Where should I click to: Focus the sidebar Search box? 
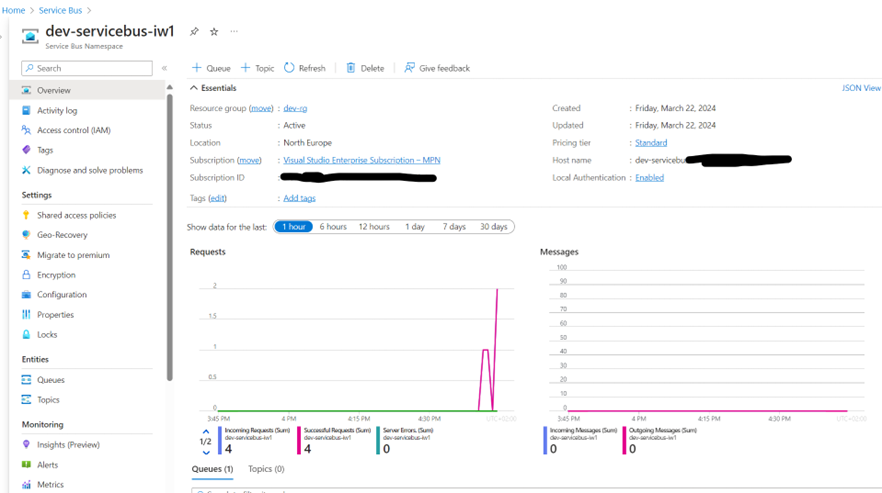point(87,68)
